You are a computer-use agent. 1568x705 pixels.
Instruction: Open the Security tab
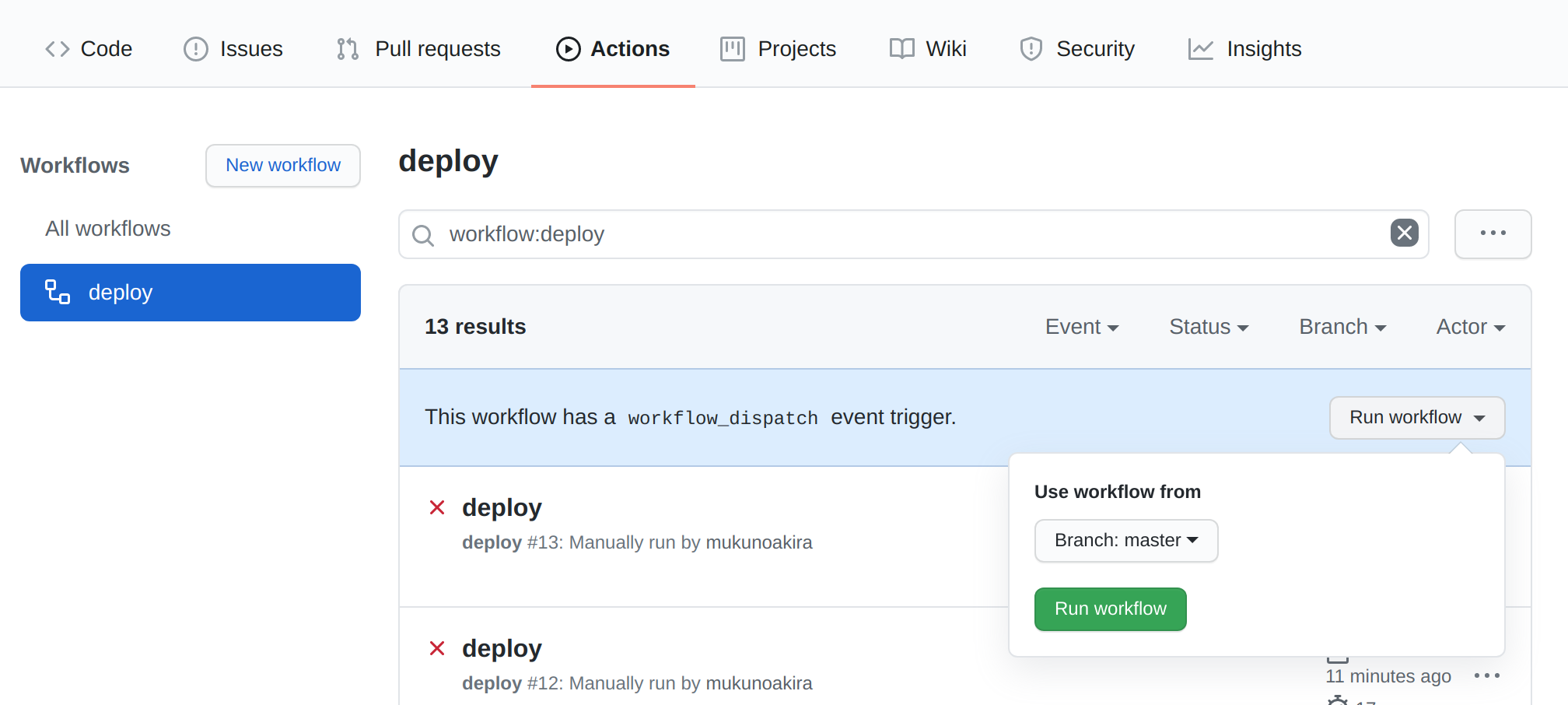(1077, 49)
